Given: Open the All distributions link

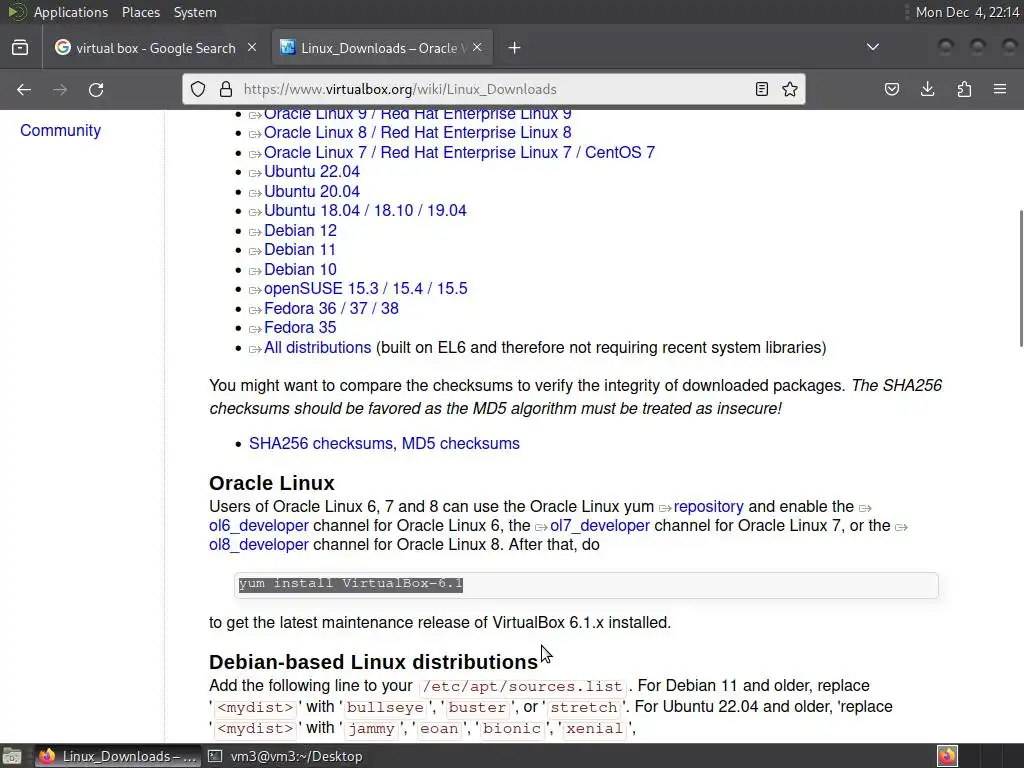Looking at the screenshot, I should [x=317, y=347].
